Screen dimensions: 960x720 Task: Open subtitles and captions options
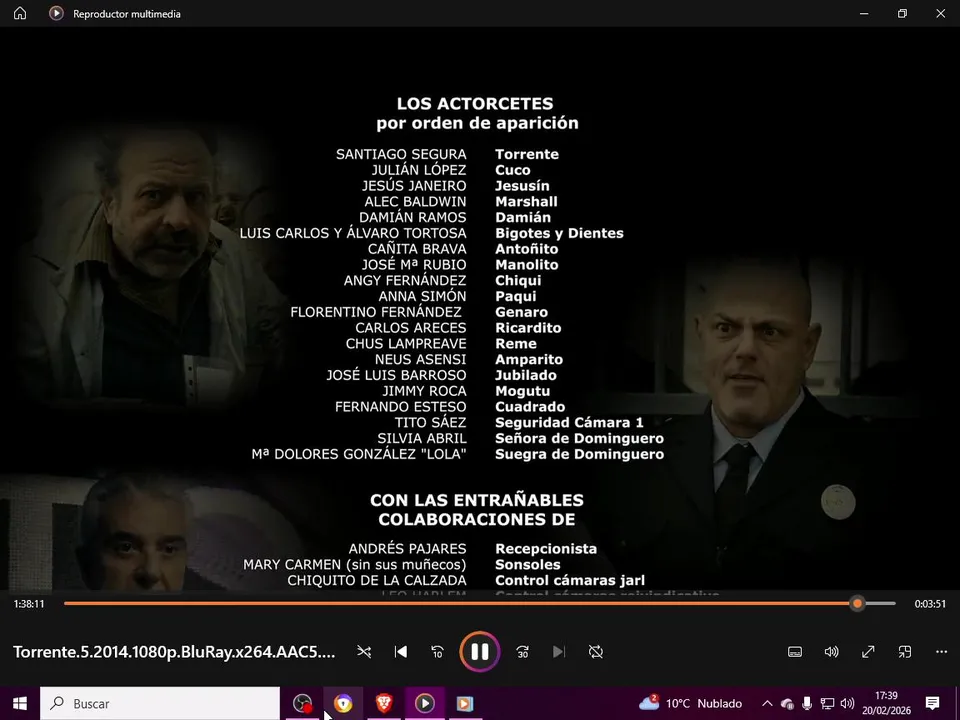pos(795,652)
